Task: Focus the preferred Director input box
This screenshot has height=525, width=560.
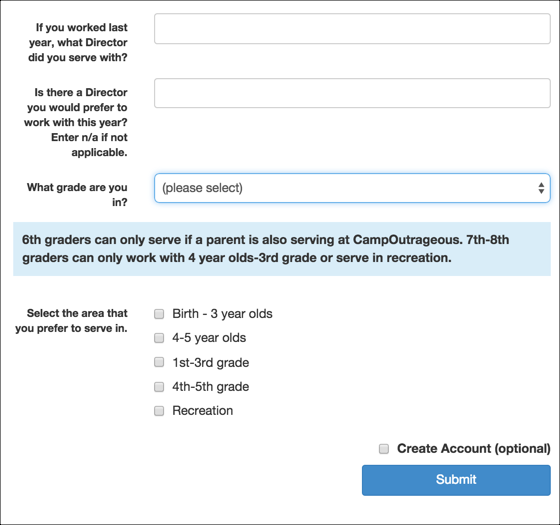Action: coord(352,93)
